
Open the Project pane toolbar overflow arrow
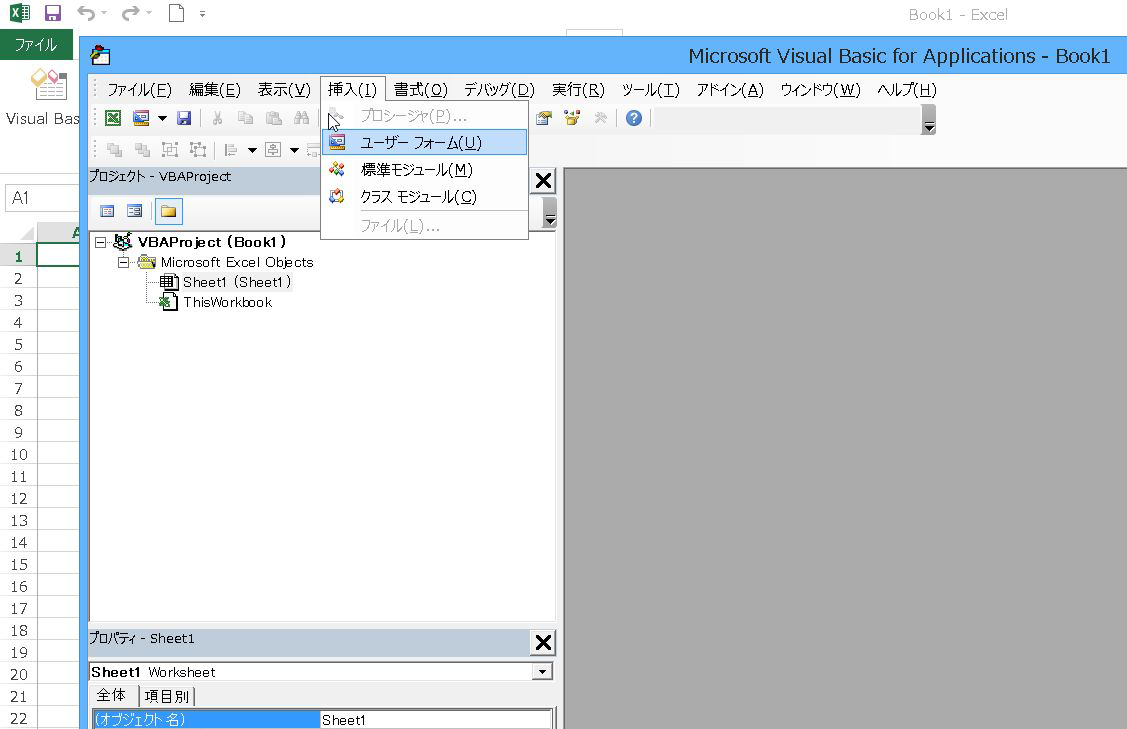click(x=550, y=213)
